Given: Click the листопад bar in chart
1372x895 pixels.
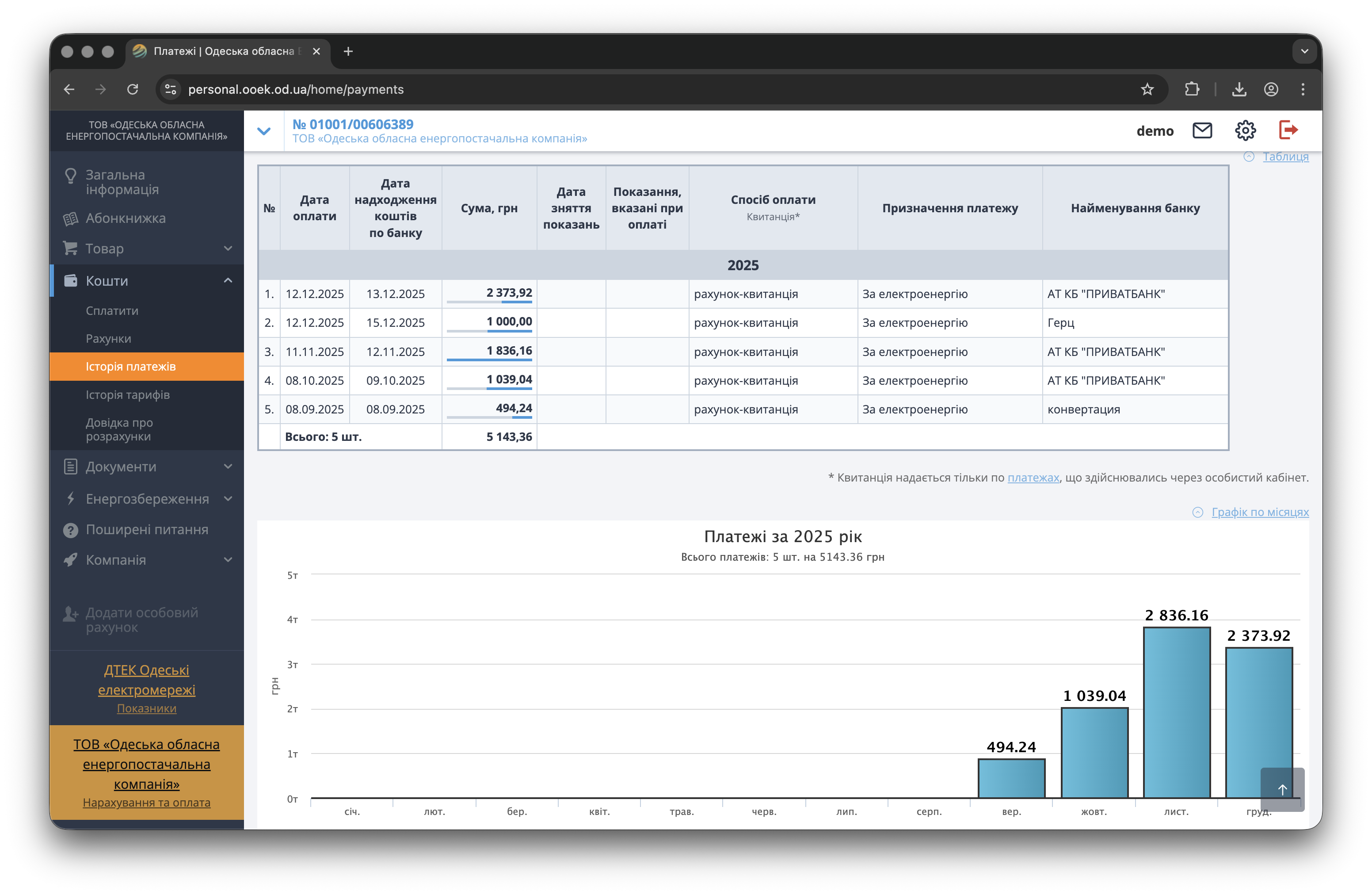Looking at the screenshot, I should point(1176,713).
